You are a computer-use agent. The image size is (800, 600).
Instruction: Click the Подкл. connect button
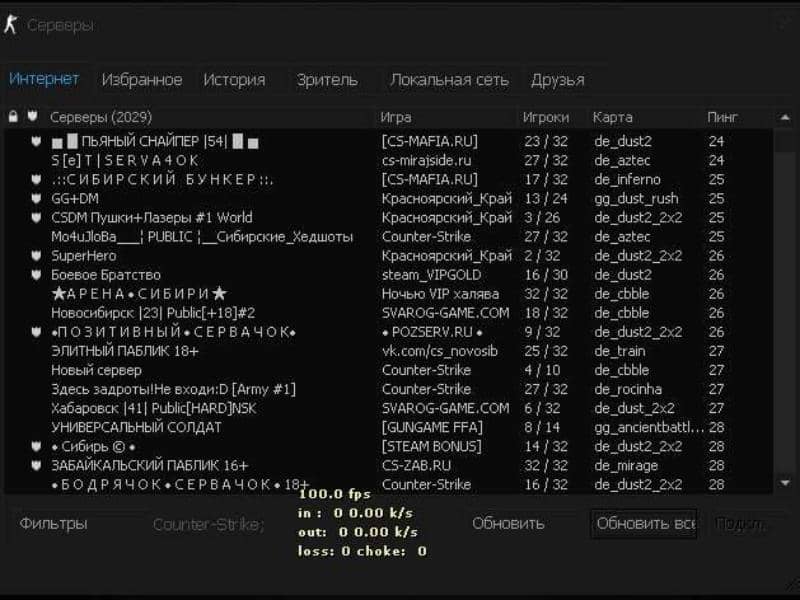[x=740, y=524]
